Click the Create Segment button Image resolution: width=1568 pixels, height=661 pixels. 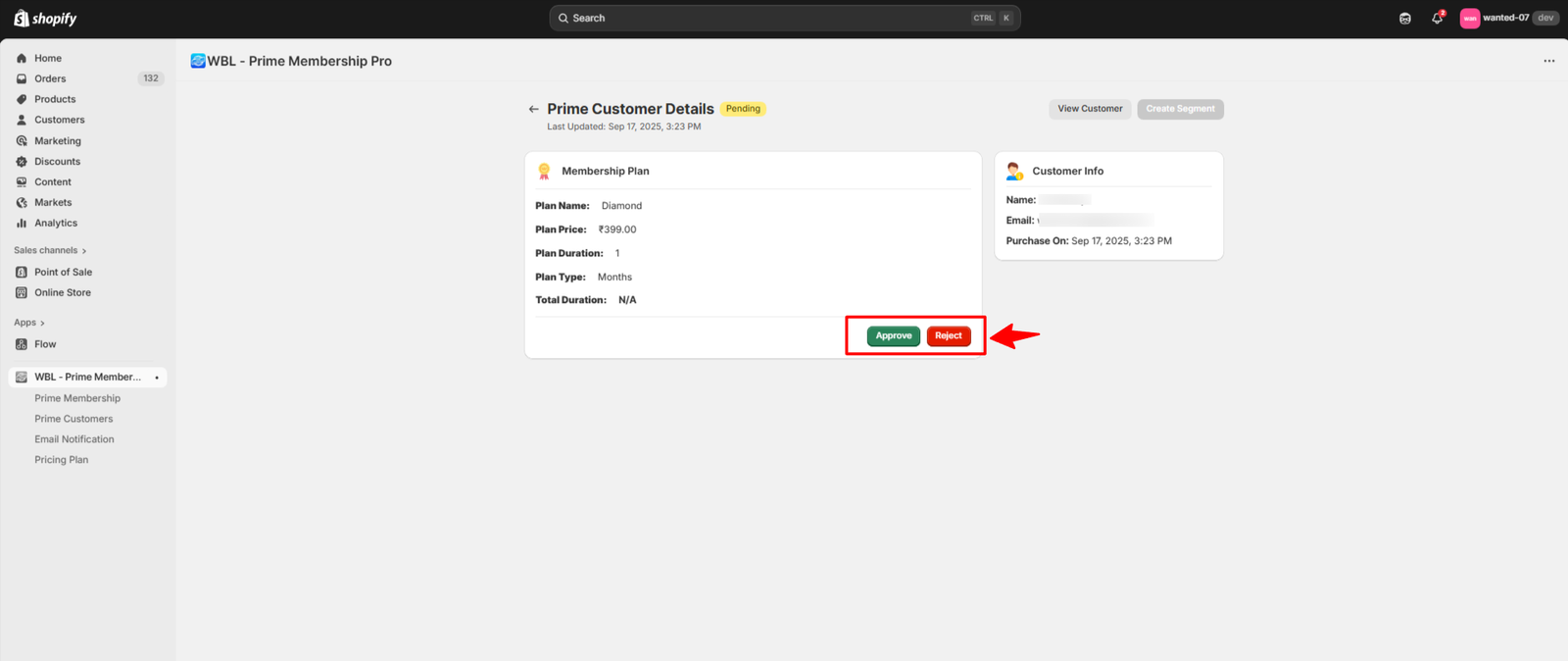[x=1181, y=109]
